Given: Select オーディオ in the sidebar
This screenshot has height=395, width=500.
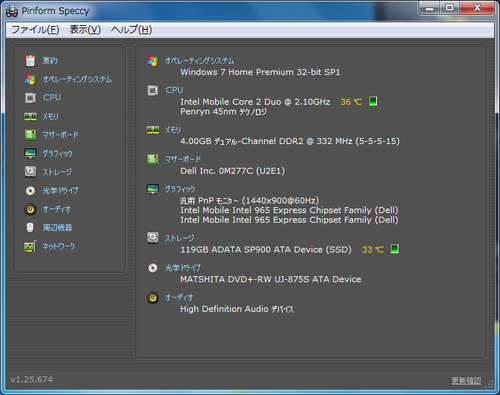Looking at the screenshot, I should (x=56, y=209).
